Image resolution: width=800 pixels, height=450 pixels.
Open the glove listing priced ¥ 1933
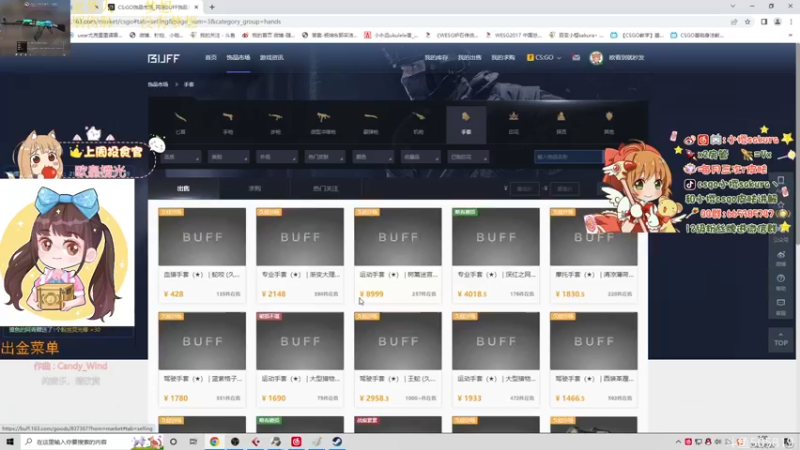pos(496,359)
